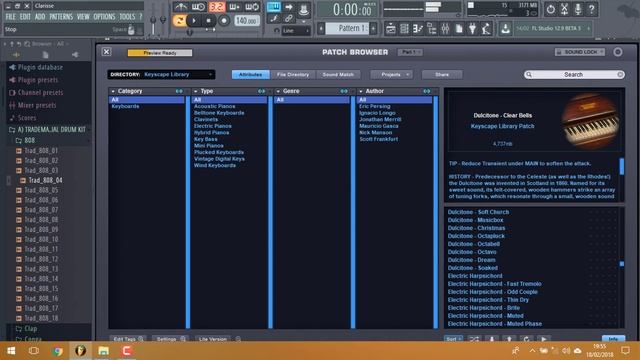This screenshot has width=640, height=360.
Task: Click the scissors audio editor icon
Action: [564, 9]
